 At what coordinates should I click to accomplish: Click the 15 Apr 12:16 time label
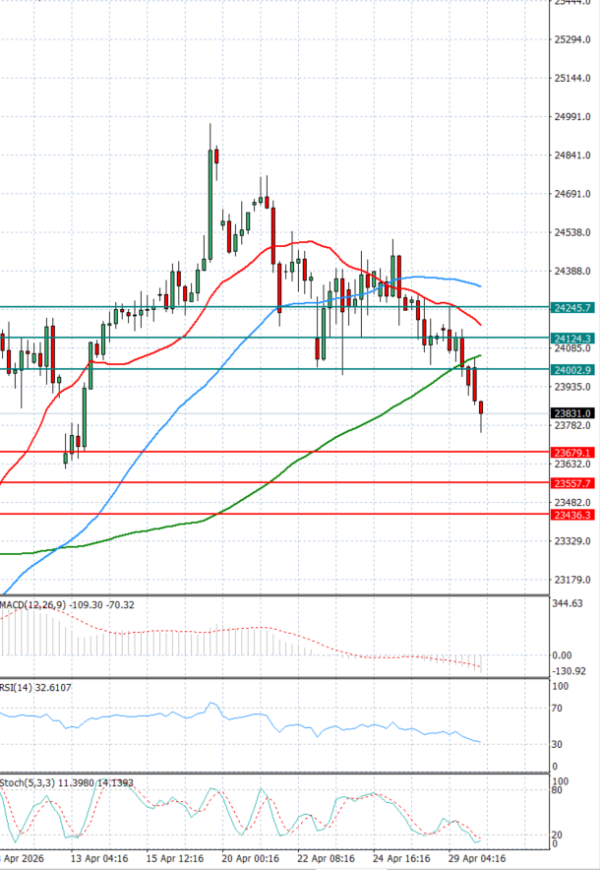coord(175,858)
